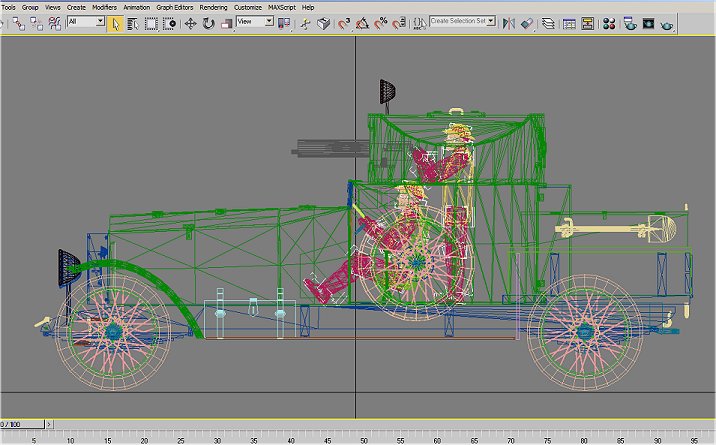
Task: Toggle the Keyboard Shortcut Override box icon
Action: [x=323, y=23]
